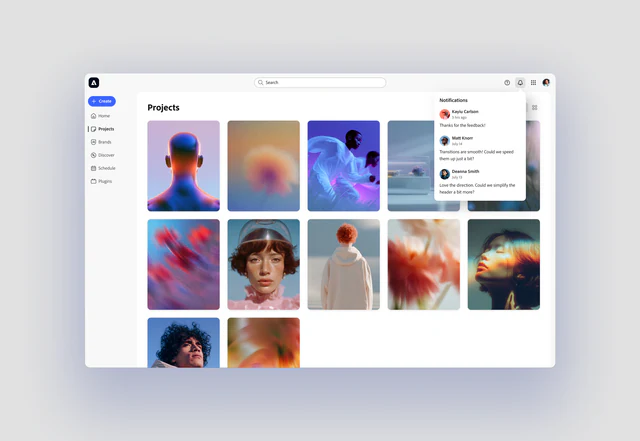This screenshot has width=640, height=441.
Task: Click "Transitions are smooth!" notification message
Action: [477, 155]
